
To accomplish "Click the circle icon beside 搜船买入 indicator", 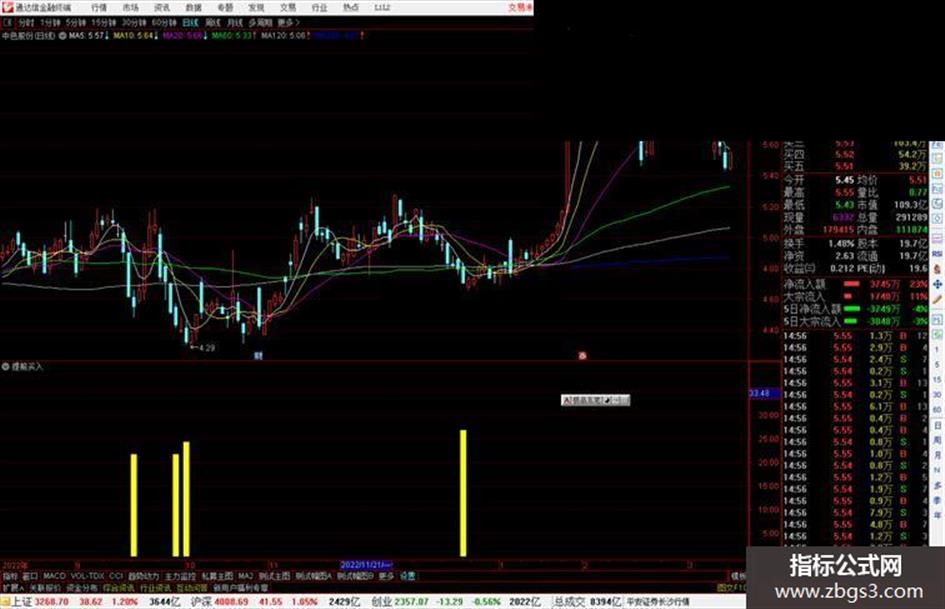I will tap(6, 366).
